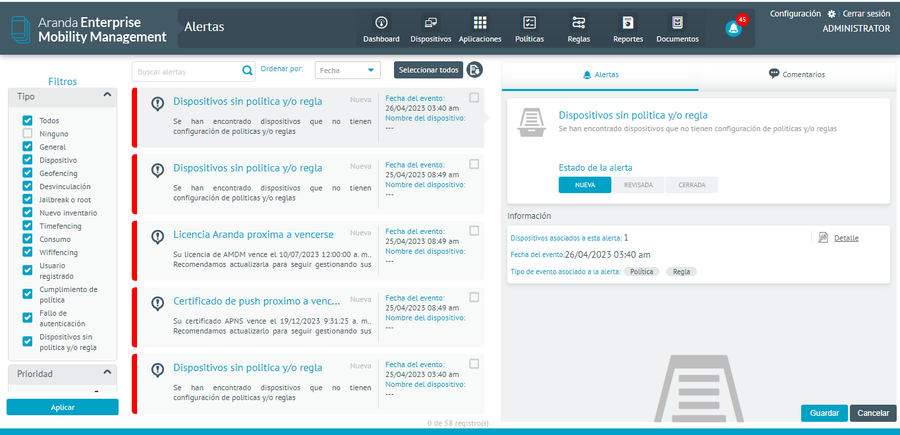This screenshot has width=900, height=435.
Task: Uncheck the Geofencing filter checkbox
Action: (28, 173)
